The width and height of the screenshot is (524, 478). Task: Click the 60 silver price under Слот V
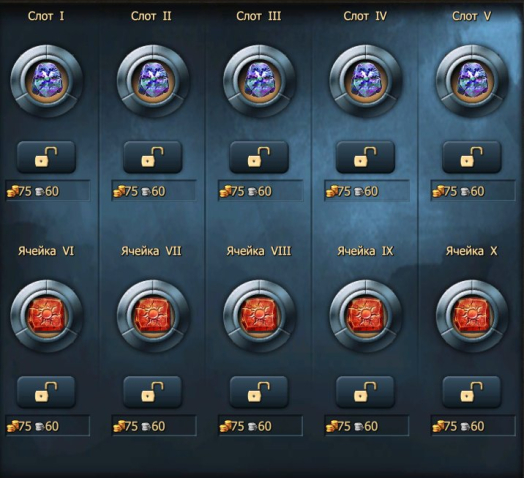[x=473, y=192]
